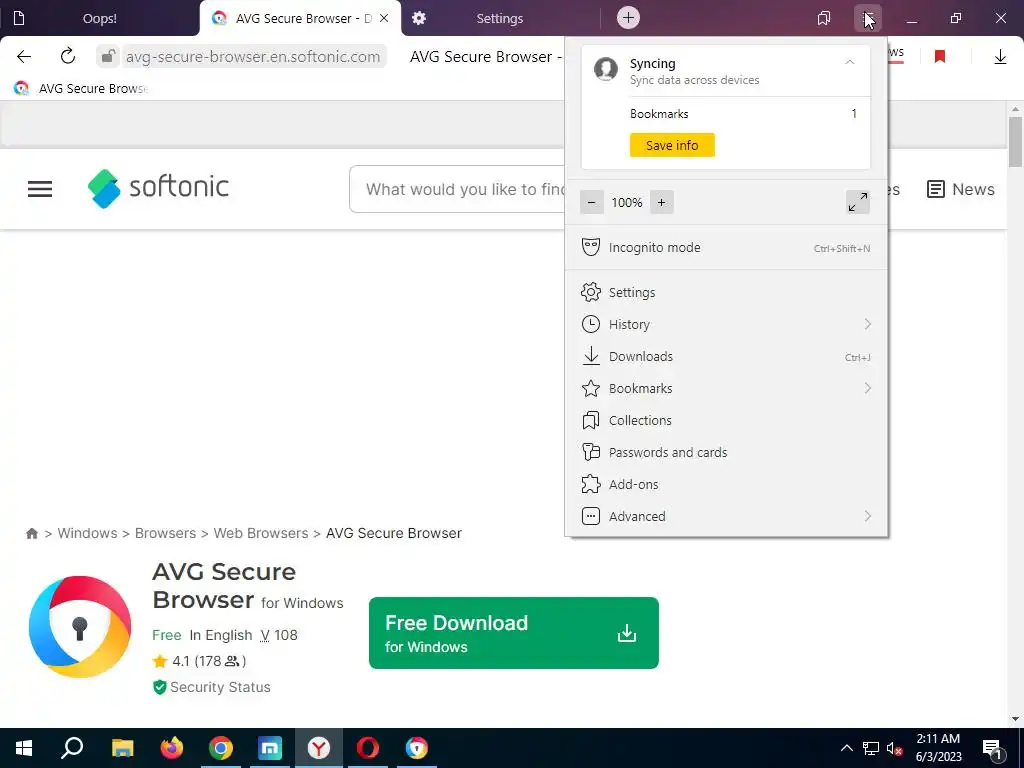
Task: Open the Softonic hamburger menu
Action: pyautogui.click(x=40, y=189)
